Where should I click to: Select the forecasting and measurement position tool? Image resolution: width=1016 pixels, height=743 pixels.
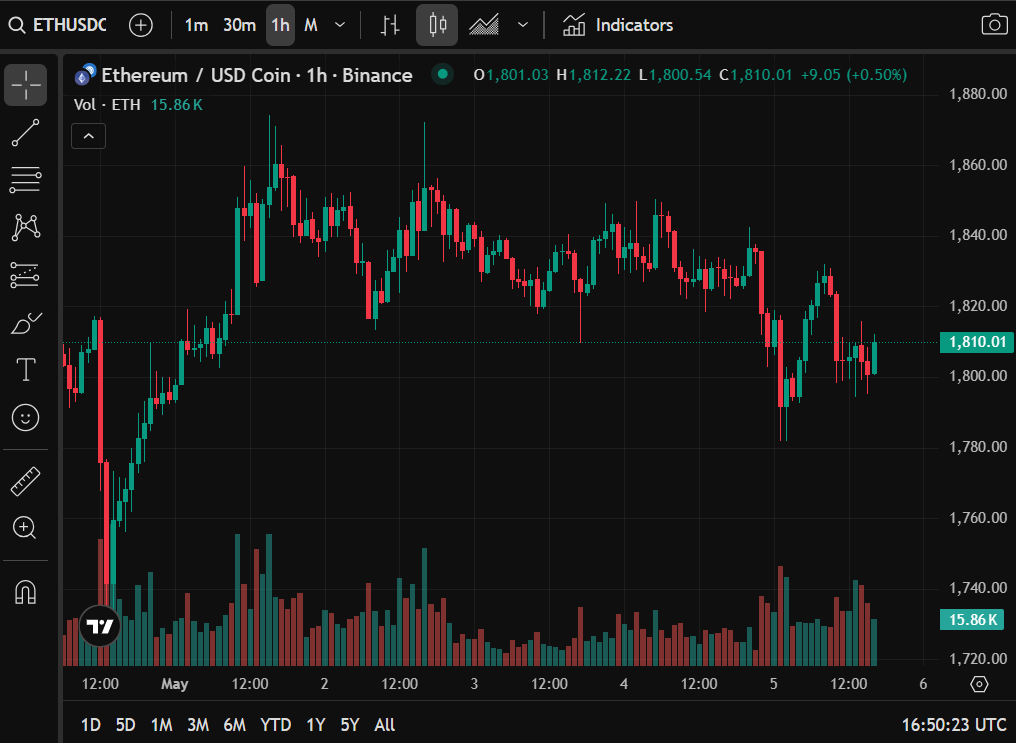(26, 275)
